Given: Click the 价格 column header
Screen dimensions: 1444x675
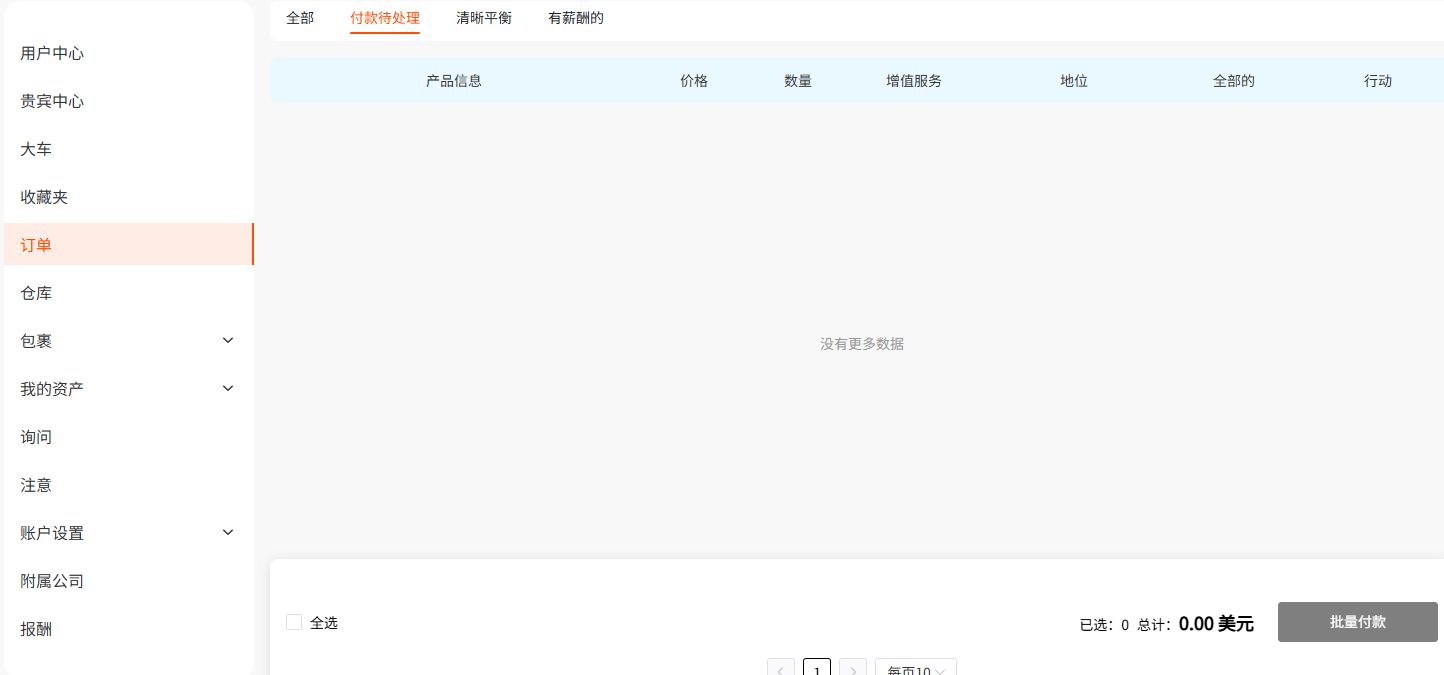Looking at the screenshot, I should tap(694, 81).
